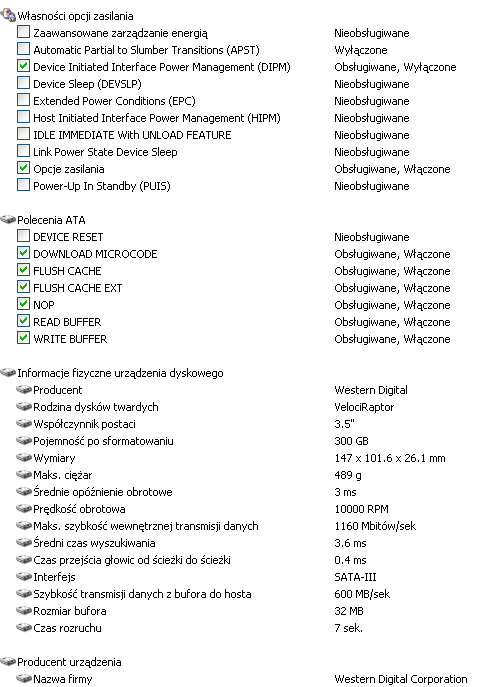Screen dimensions: 490x687
Task: Click the drive icon next to Nazwa firmy
Action: [x=24, y=679]
